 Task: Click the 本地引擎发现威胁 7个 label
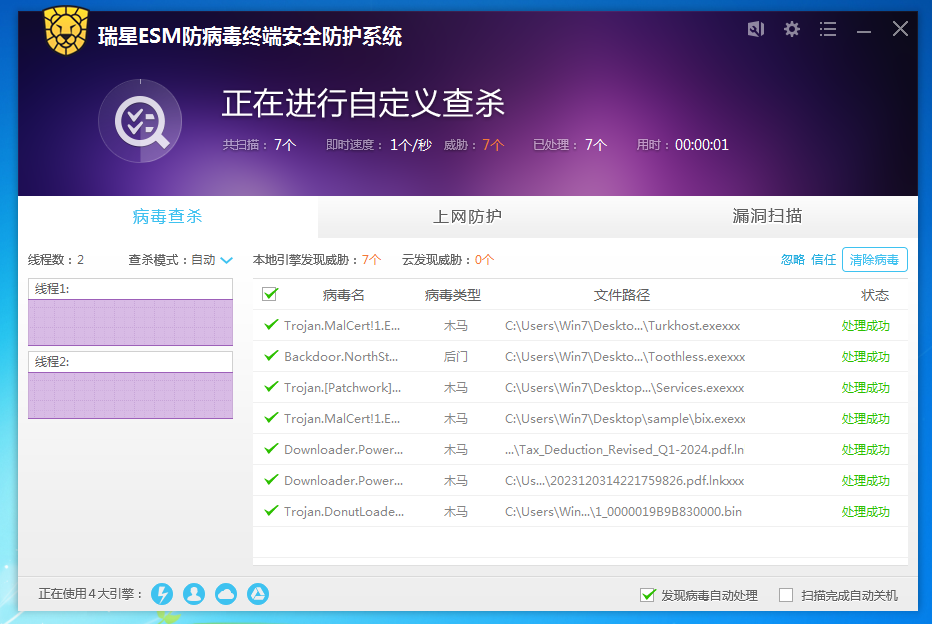point(317,260)
